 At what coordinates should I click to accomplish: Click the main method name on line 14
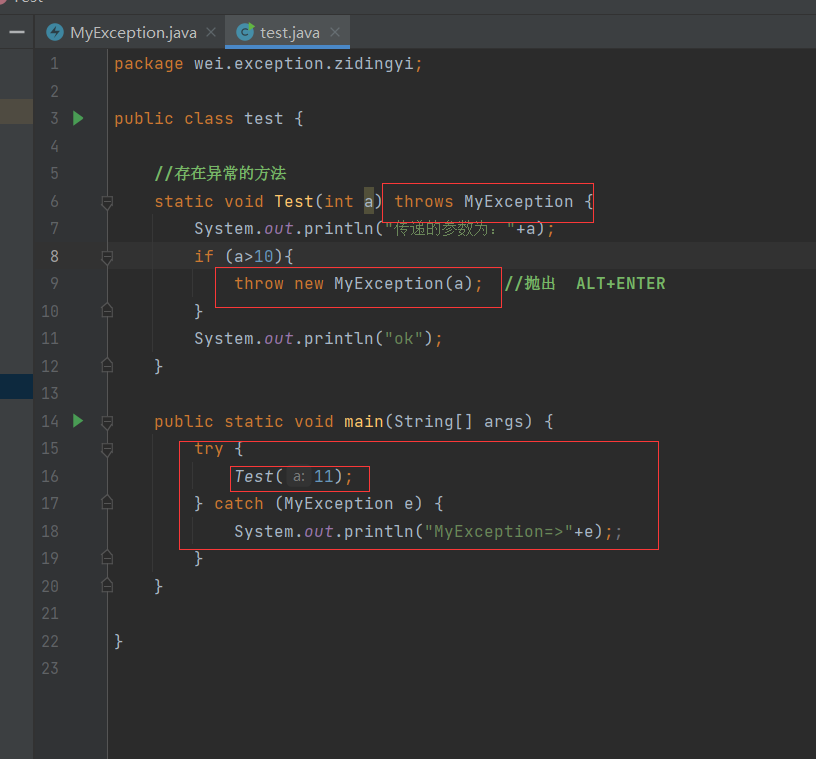(x=364, y=421)
